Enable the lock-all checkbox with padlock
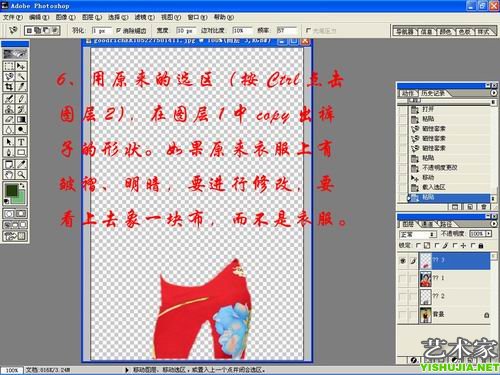The width and height of the screenshot is (500, 375). coord(473,246)
